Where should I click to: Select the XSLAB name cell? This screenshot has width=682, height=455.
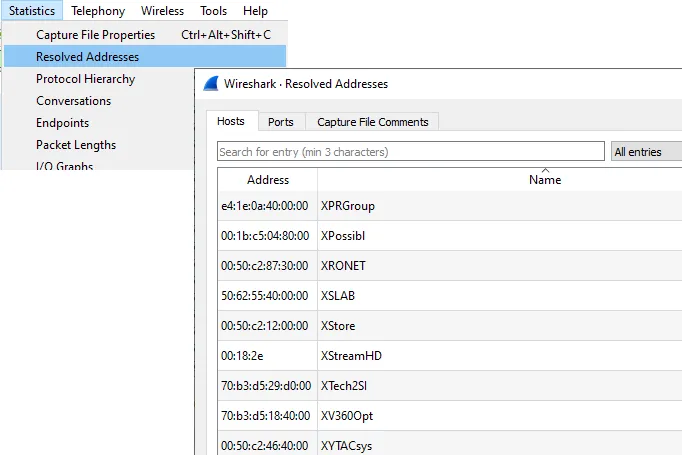[500, 296]
